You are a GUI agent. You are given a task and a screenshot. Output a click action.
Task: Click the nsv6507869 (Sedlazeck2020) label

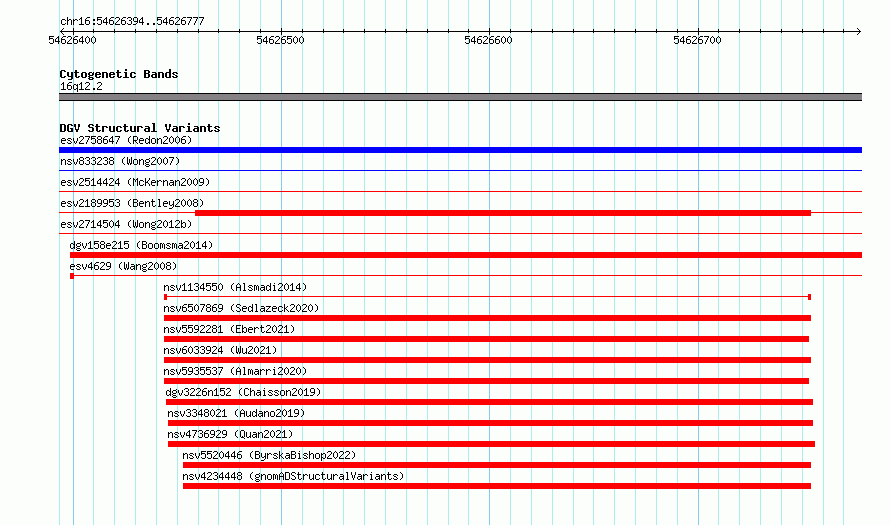click(241, 308)
